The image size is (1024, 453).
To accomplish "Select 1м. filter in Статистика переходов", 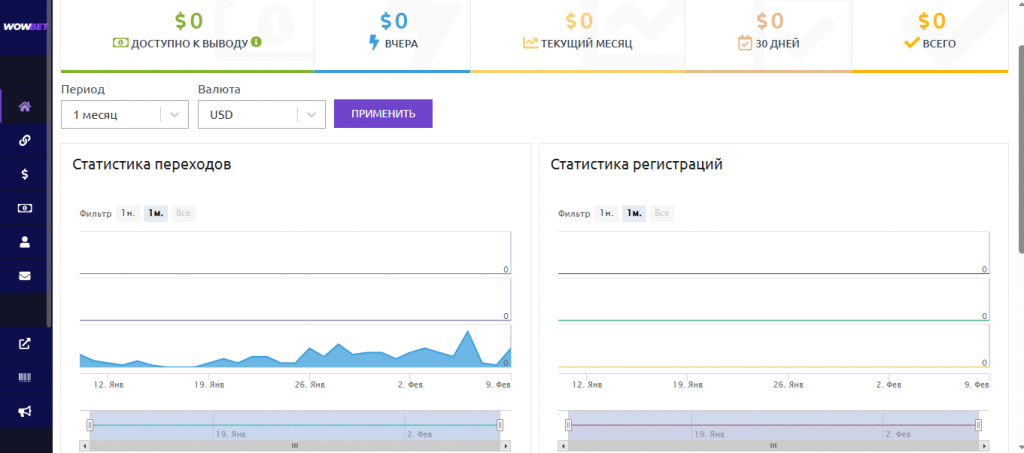I will 155,213.
